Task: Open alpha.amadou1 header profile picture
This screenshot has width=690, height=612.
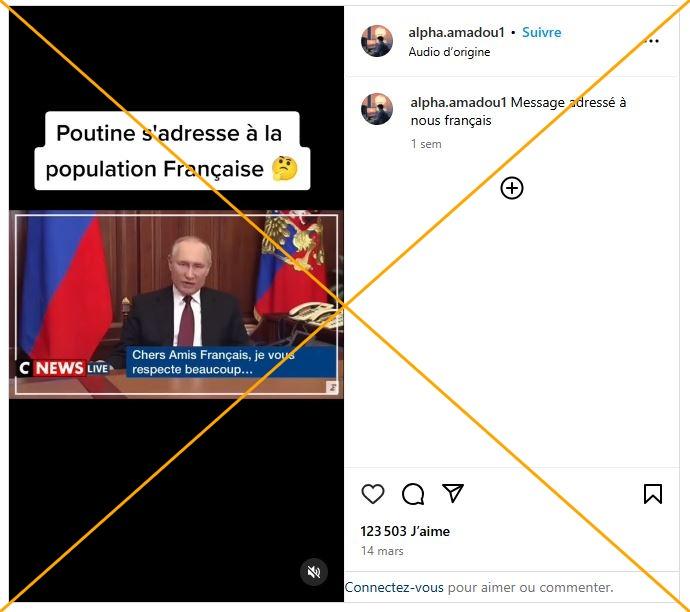Action: click(377, 41)
